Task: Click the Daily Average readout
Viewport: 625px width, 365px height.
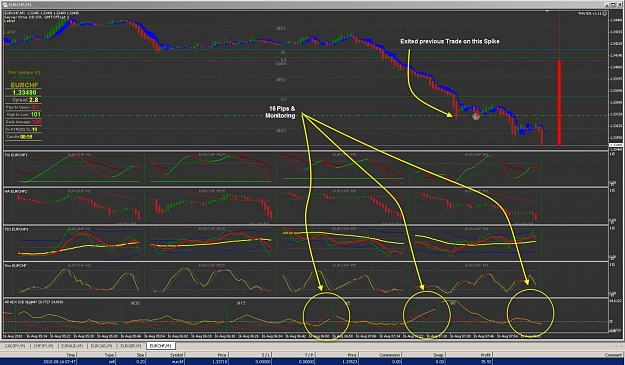Action: [24, 122]
